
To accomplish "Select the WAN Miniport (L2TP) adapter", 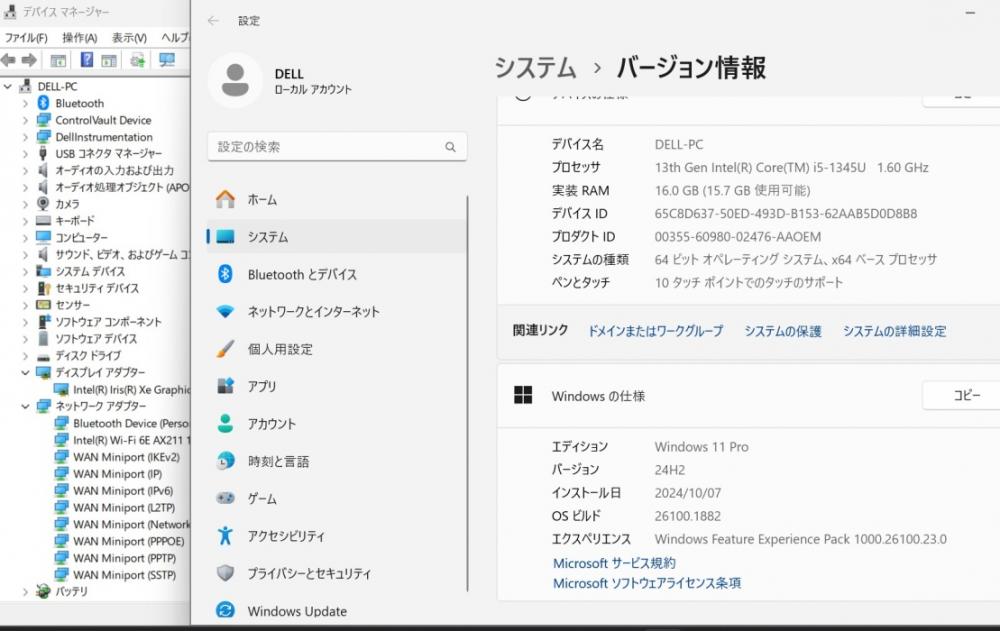I will click(124, 507).
